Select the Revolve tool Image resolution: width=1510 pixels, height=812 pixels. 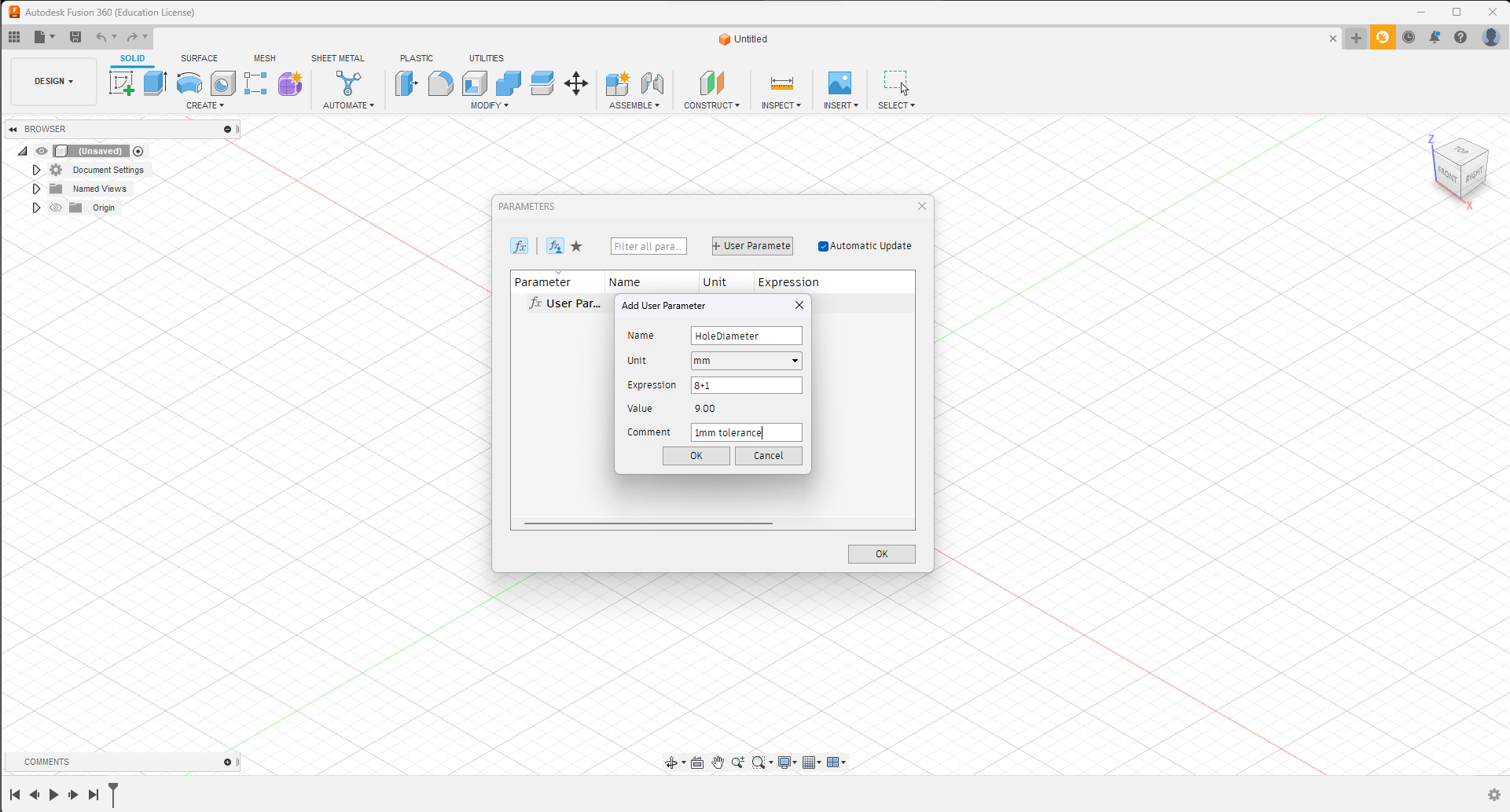(189, 83)
